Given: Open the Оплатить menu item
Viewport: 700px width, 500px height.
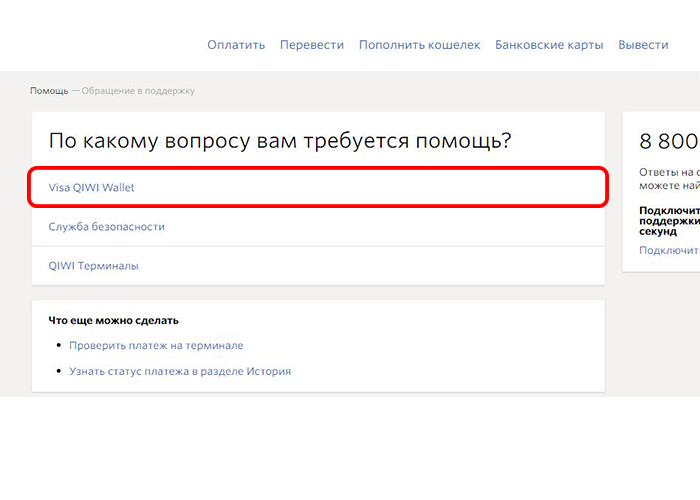Looking at the screenshot, I should (x=236, y=45).
